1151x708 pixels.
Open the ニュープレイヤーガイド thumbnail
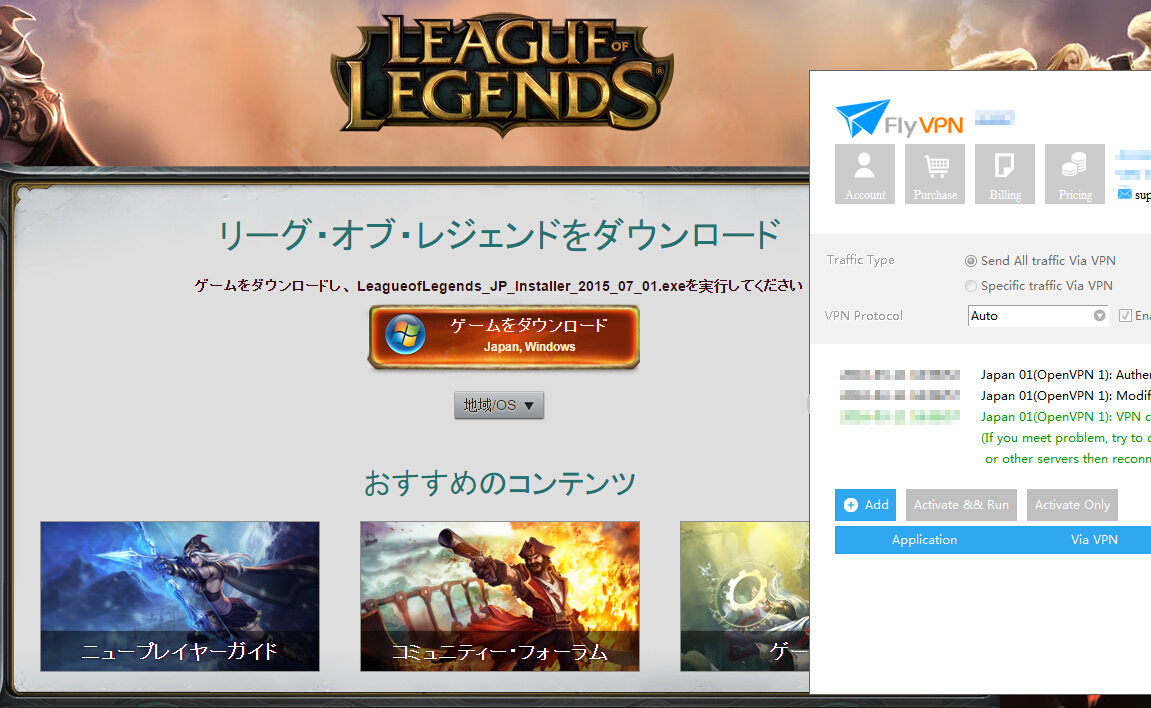point(180,596)
